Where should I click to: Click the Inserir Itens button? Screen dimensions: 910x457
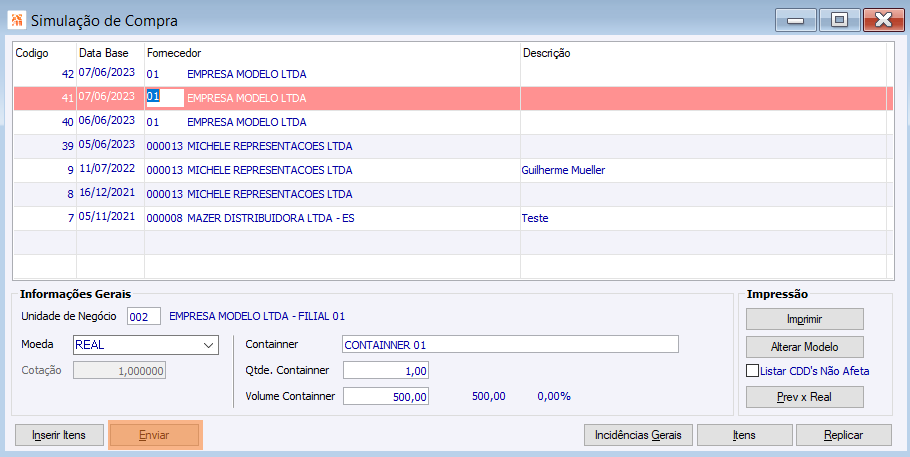point(59,435)
